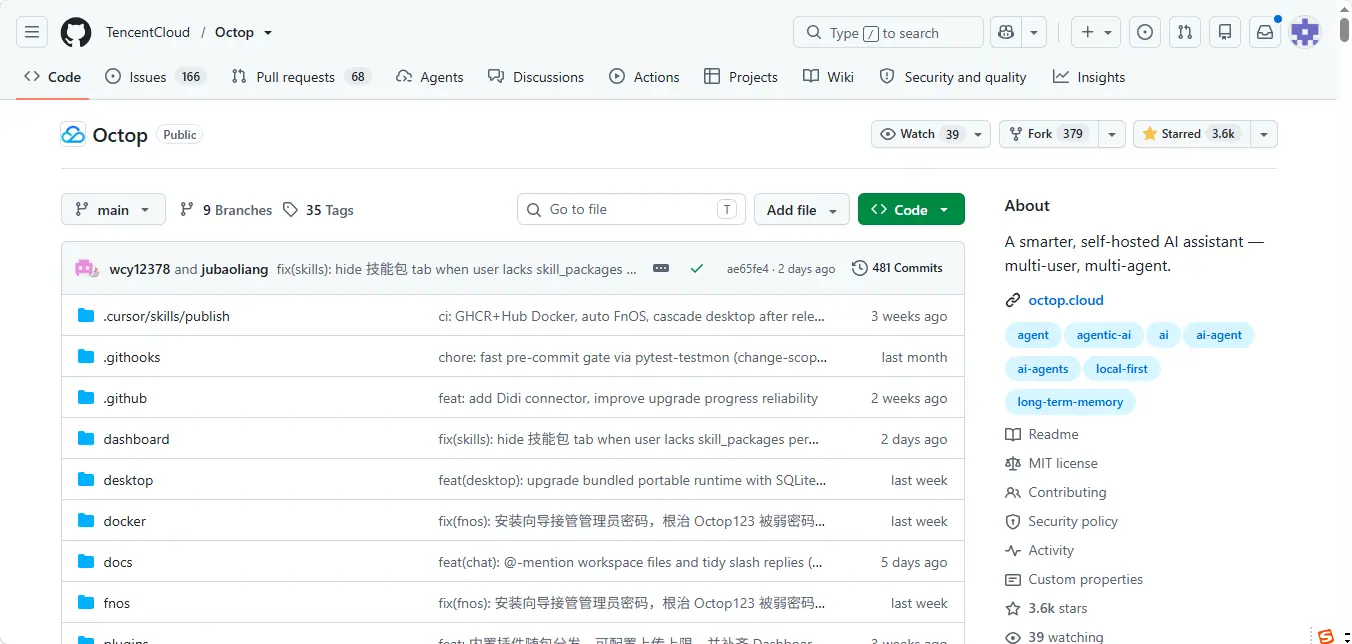
Task: Open the user avatar profile menu
Action: [1305, 32]
